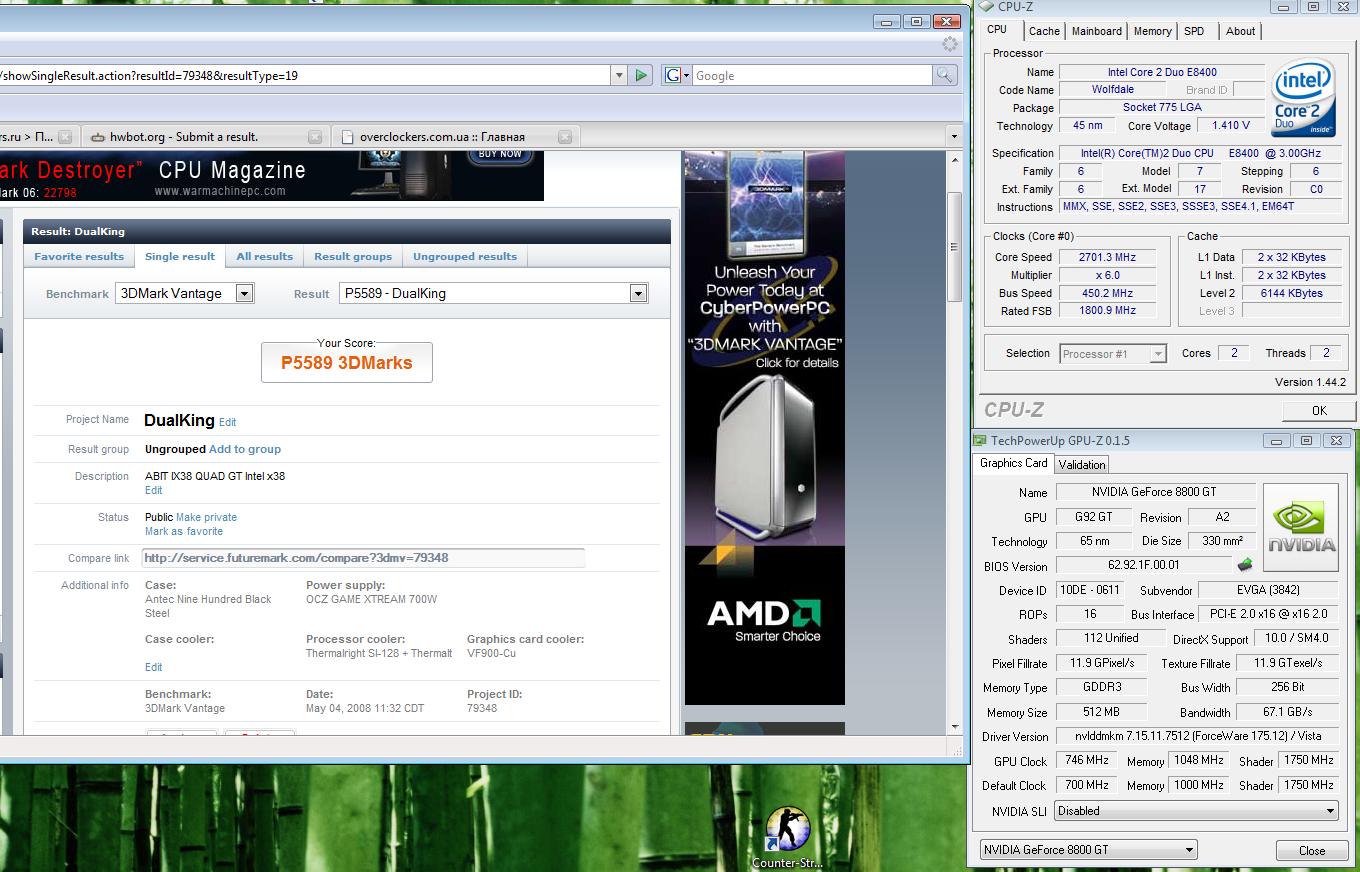Open Favorite results tab

pyautogui.click(x=79, y=256)
